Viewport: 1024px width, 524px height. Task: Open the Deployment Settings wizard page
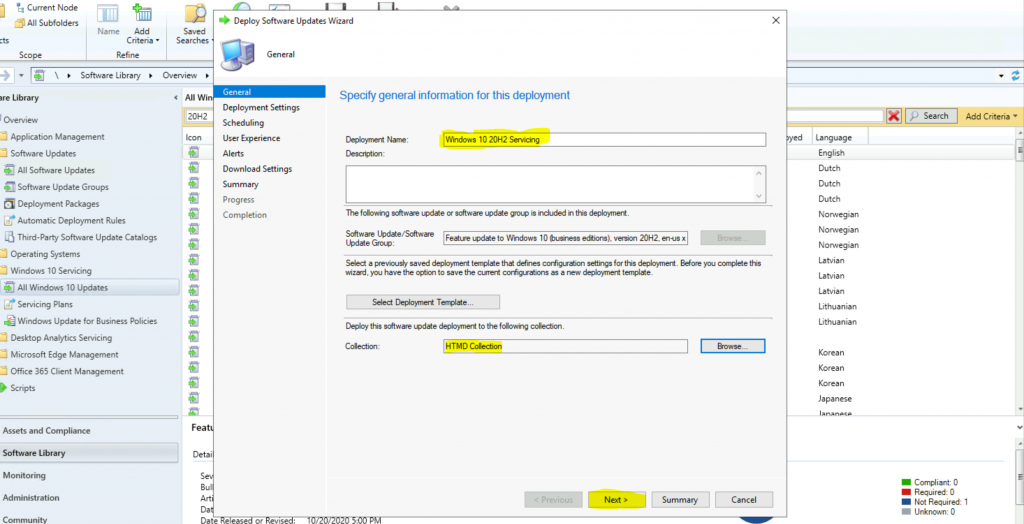coord(261,107)
